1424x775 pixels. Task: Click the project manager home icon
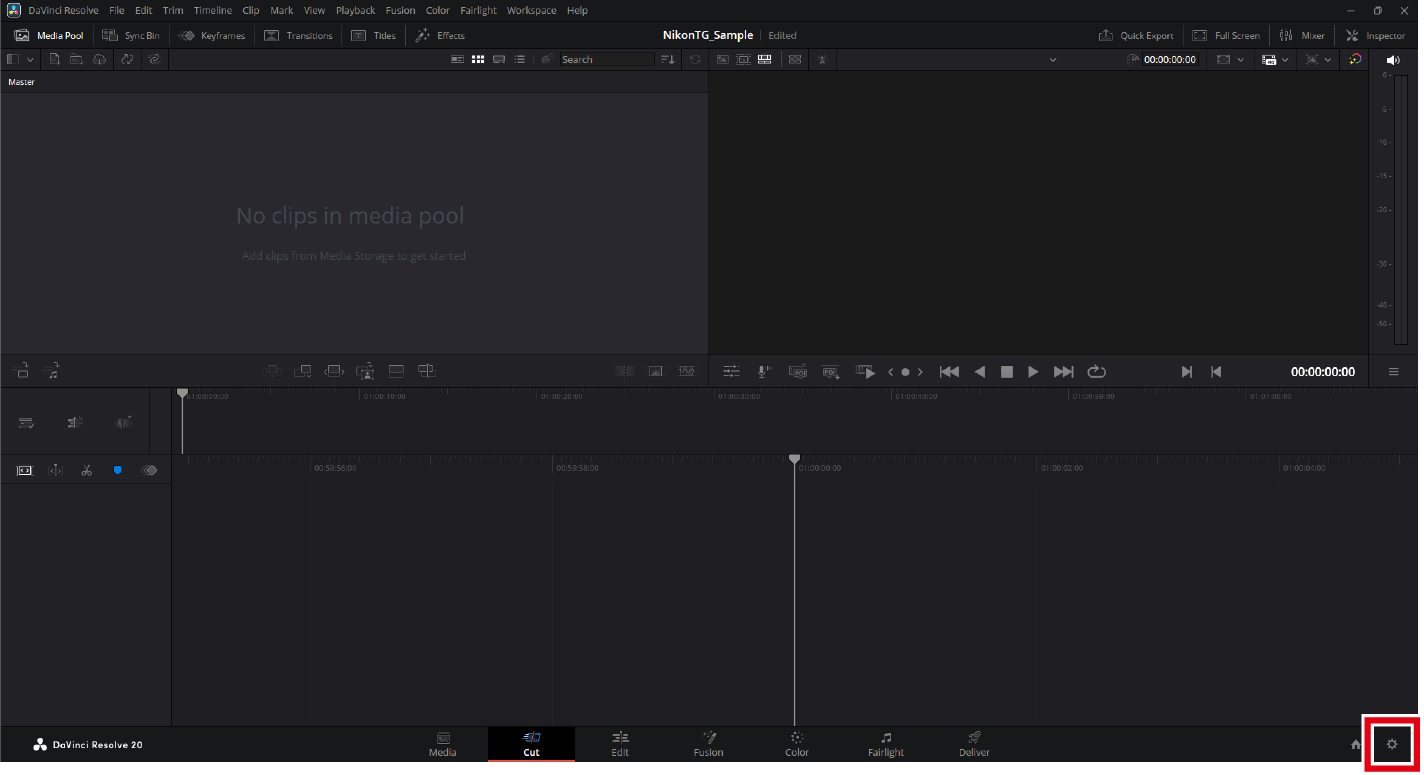click(1356, 744)
